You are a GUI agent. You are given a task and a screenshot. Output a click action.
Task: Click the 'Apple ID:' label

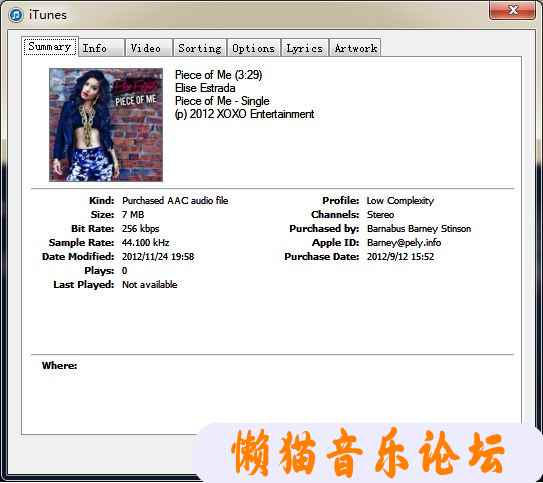tap(336, 243)
